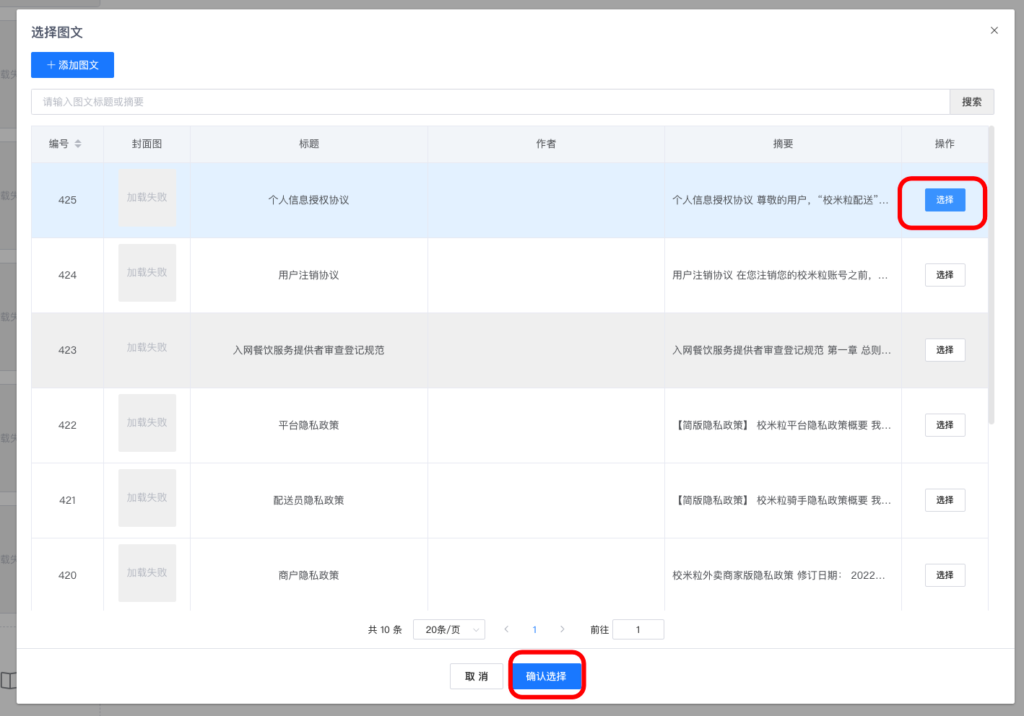
Task: Go to the previous page with left chevron
Action: click(507, 629)
